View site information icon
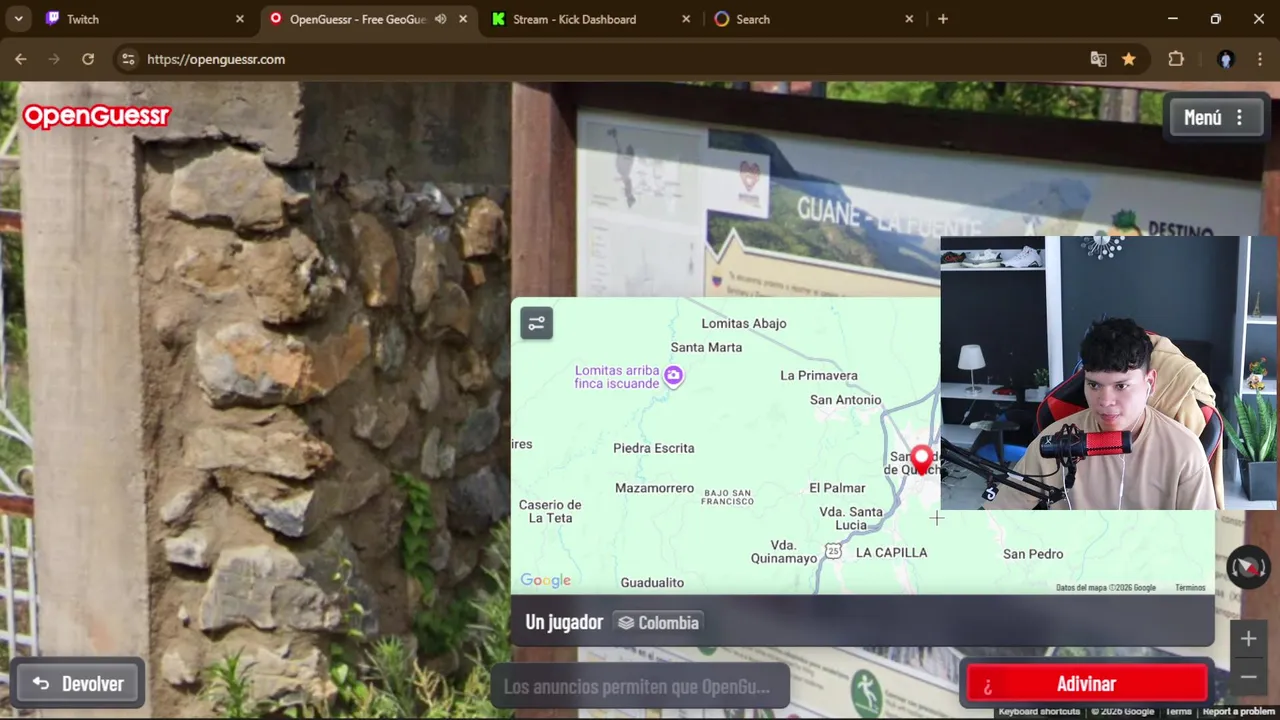Viewport: 1280px width, 720px height. 128,59
